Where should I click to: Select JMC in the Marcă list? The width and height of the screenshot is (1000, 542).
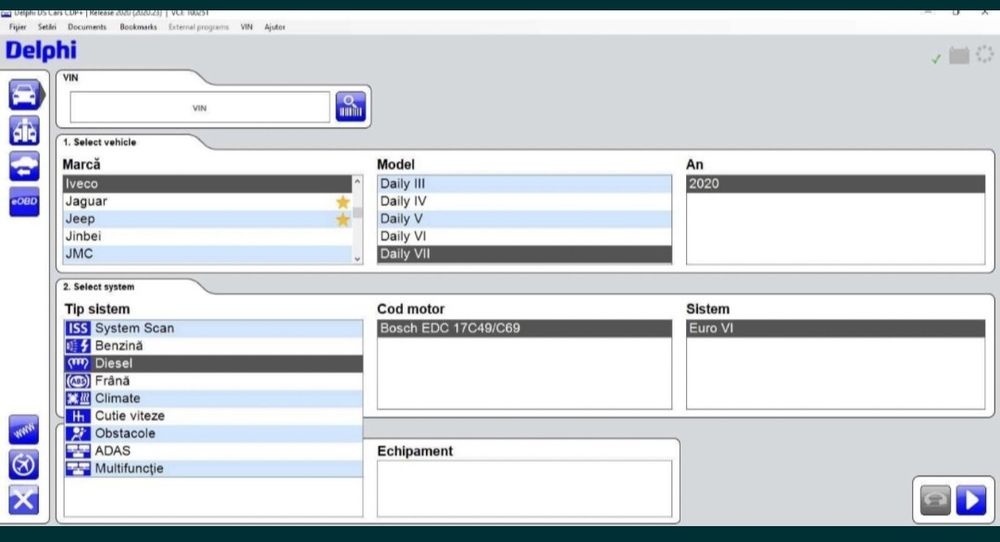(207, 254)
